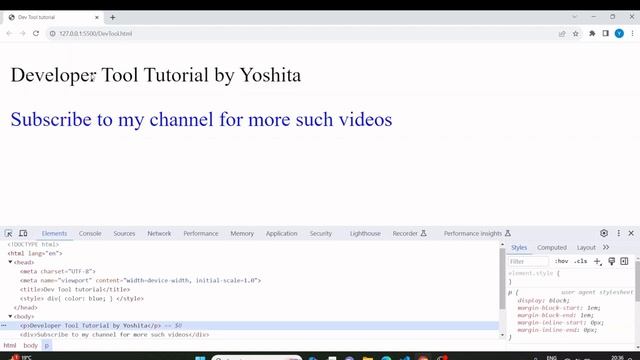
Task: Click the element.style rule
Action: coord(534,273)
